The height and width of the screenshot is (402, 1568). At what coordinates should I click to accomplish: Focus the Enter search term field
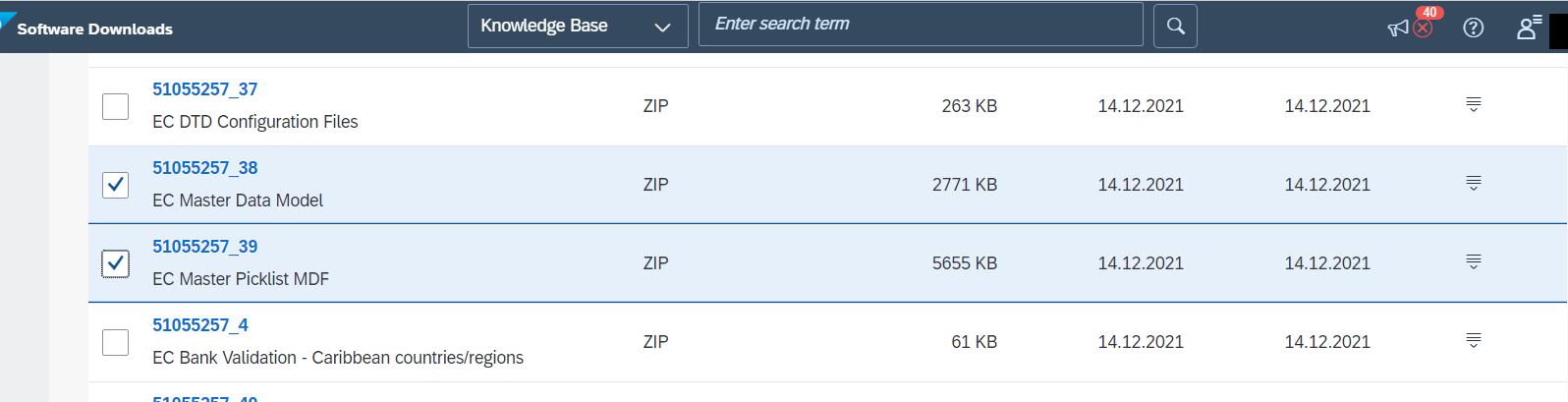(x=921, y=24)
